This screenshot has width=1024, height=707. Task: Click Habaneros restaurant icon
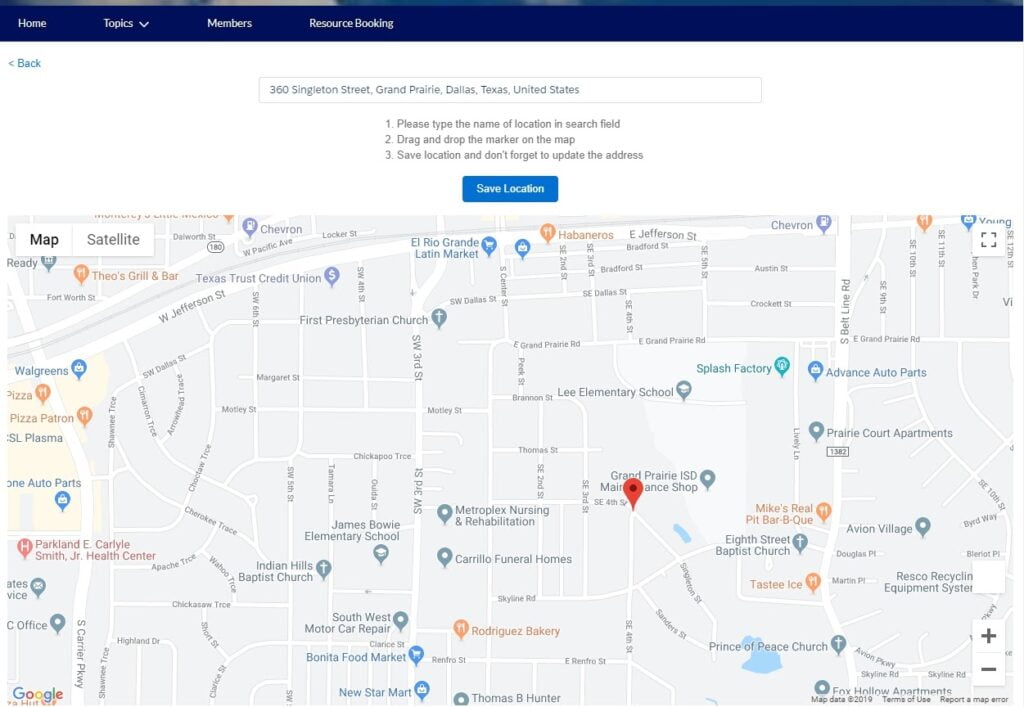pos(547,232)
